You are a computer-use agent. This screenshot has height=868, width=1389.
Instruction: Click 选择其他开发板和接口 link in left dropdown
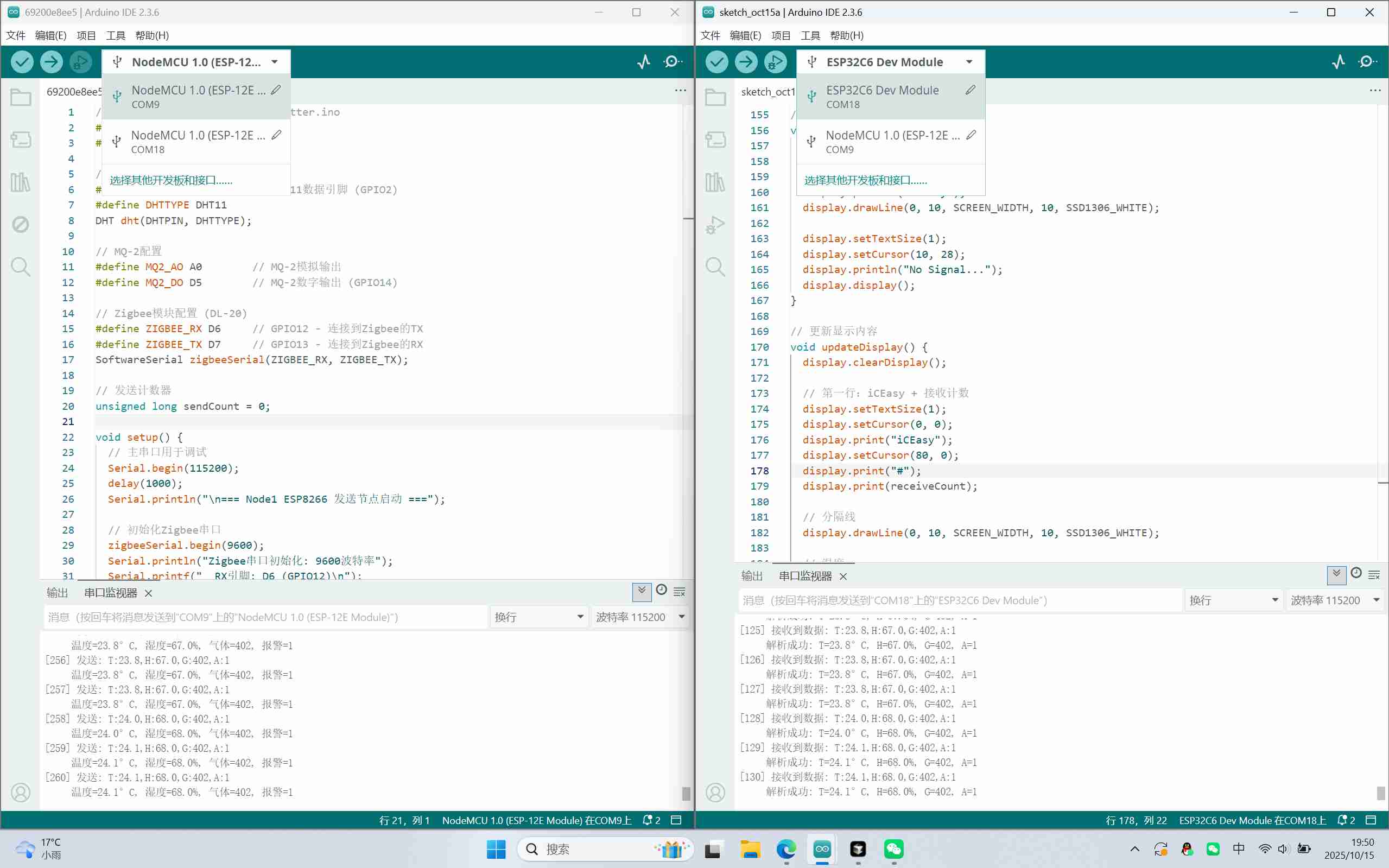point(171,180)
